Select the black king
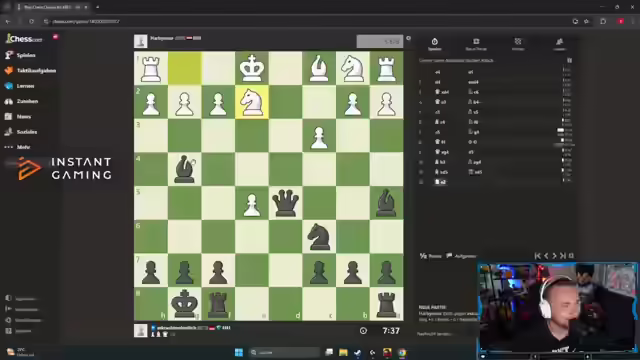Image resolution: width=640 pixels, height=360 pixels. 184,304
